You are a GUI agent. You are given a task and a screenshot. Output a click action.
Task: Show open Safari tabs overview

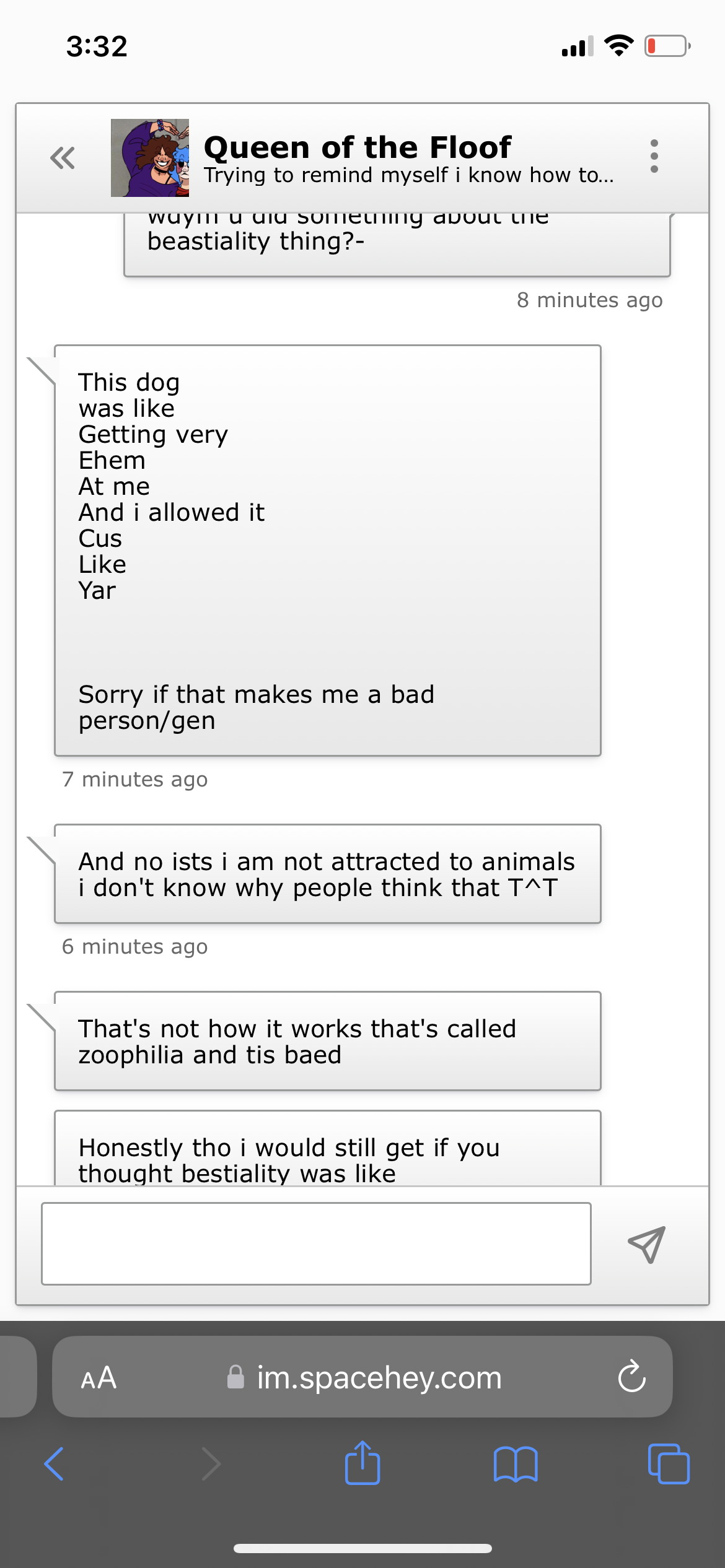(x=668, y=1464)
